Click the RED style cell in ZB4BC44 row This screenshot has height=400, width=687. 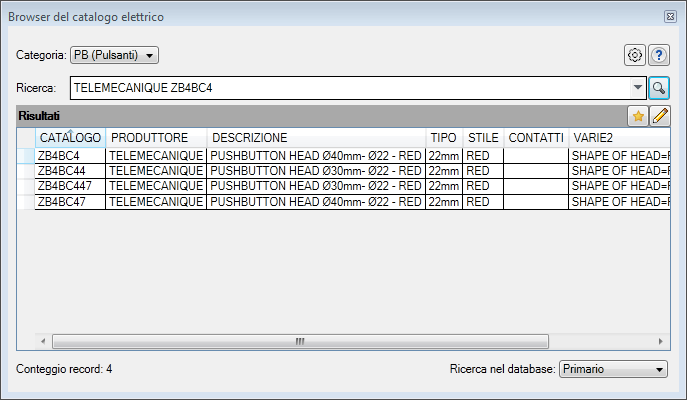(x=483, y=171)
